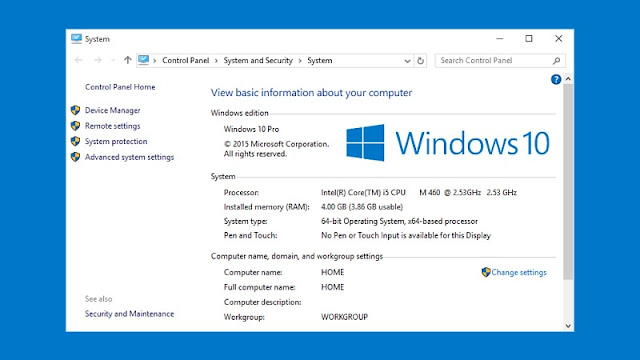
Task: Click System breadcrumb segment
Action: 320,60
